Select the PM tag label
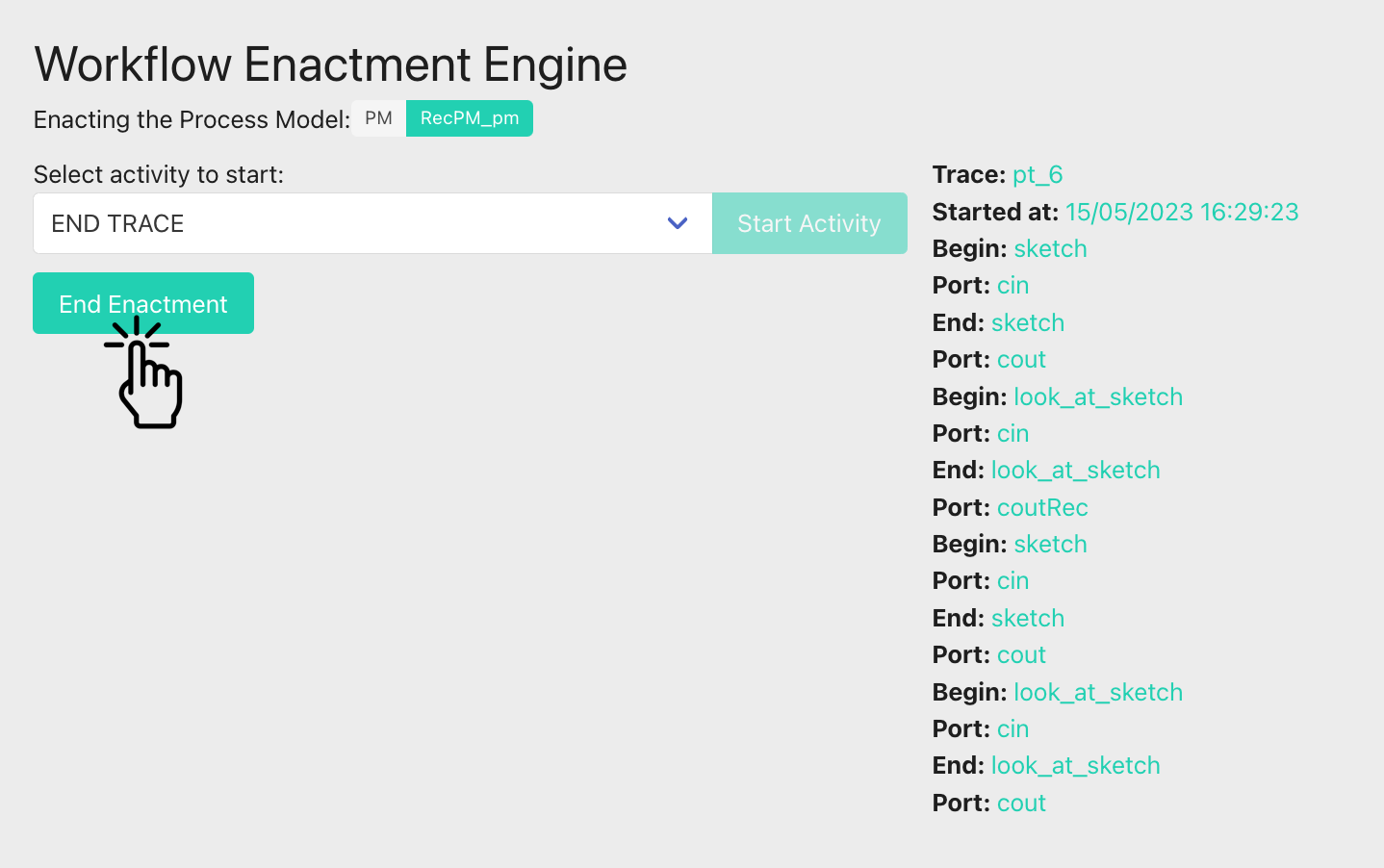1384x868 pixels. [x=378, y=118]
